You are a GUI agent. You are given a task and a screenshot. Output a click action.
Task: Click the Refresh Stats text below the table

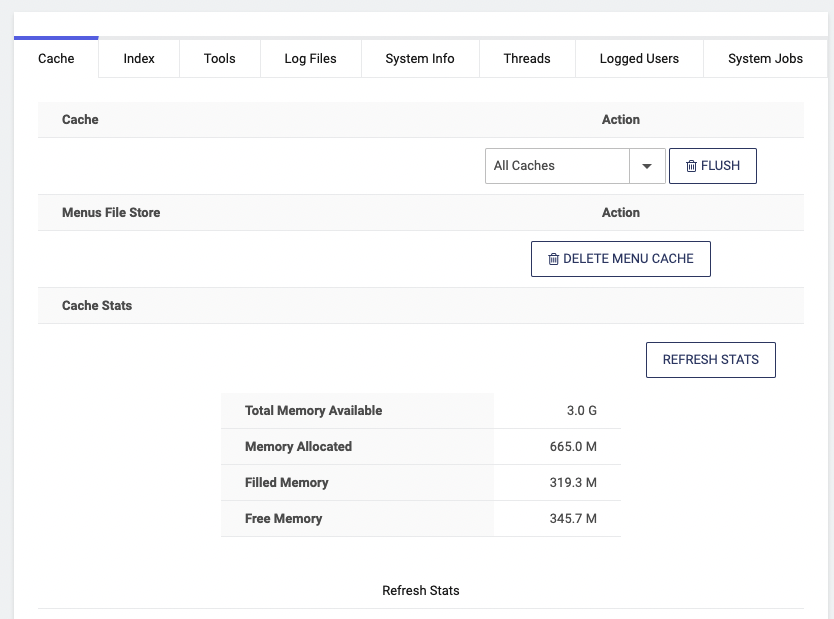[x=420, y=591]
